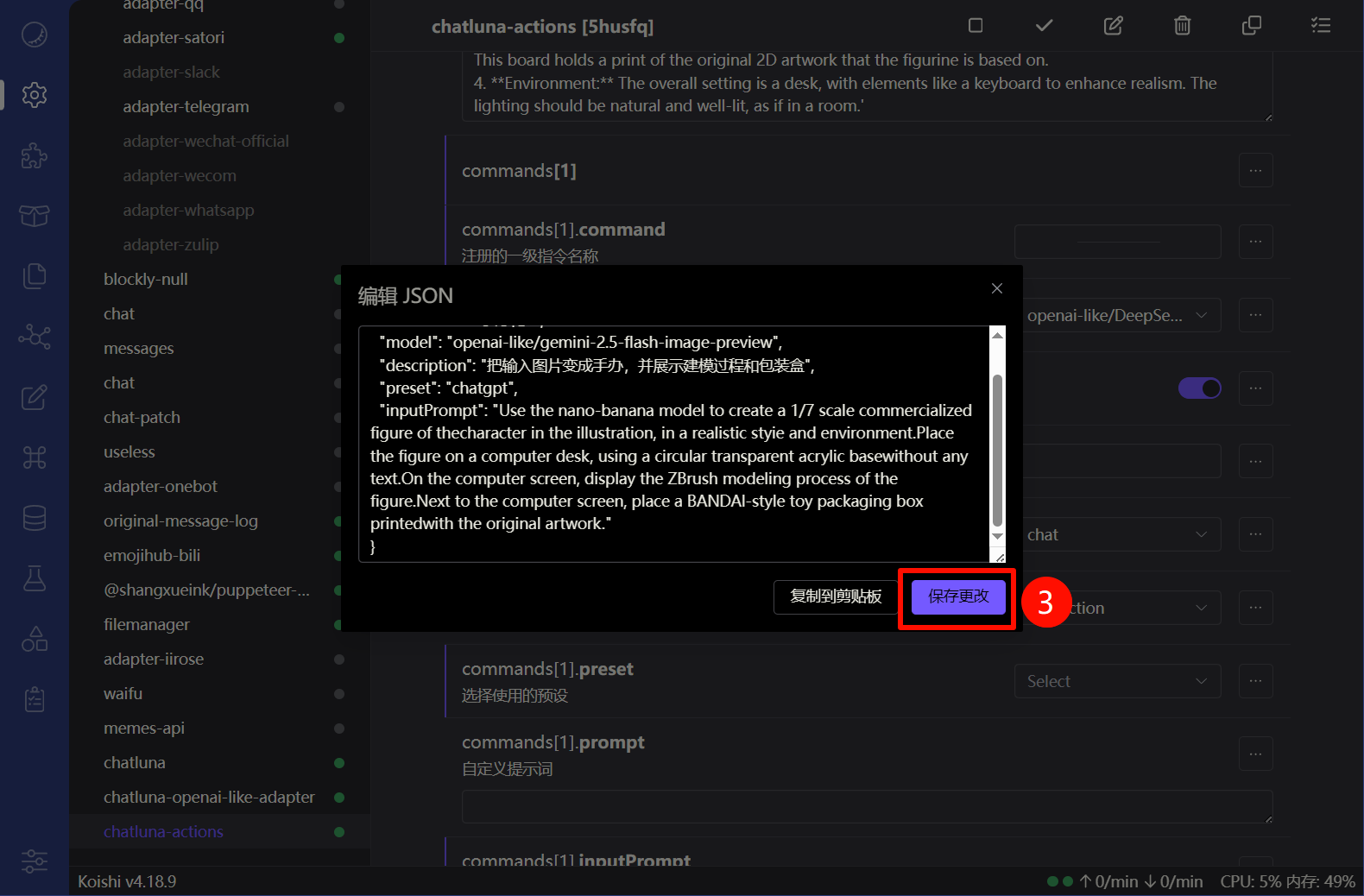Open the plugin market puzzle icon
1364x896 pixels.
35,155
